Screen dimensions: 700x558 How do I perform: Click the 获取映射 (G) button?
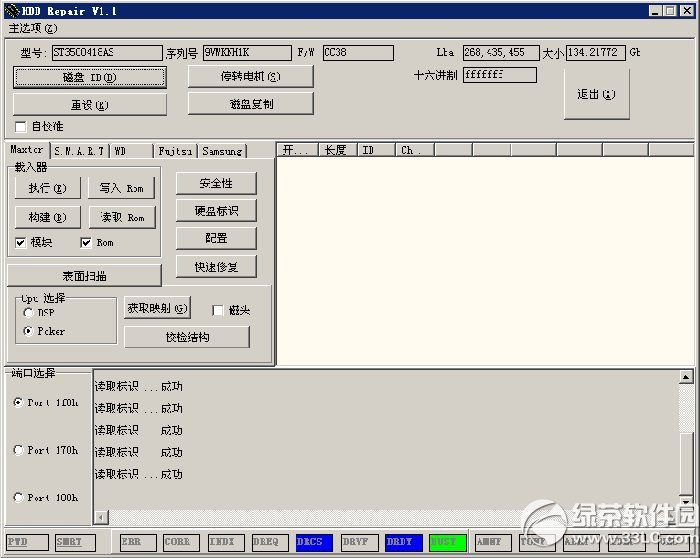(x=157, y=308)
